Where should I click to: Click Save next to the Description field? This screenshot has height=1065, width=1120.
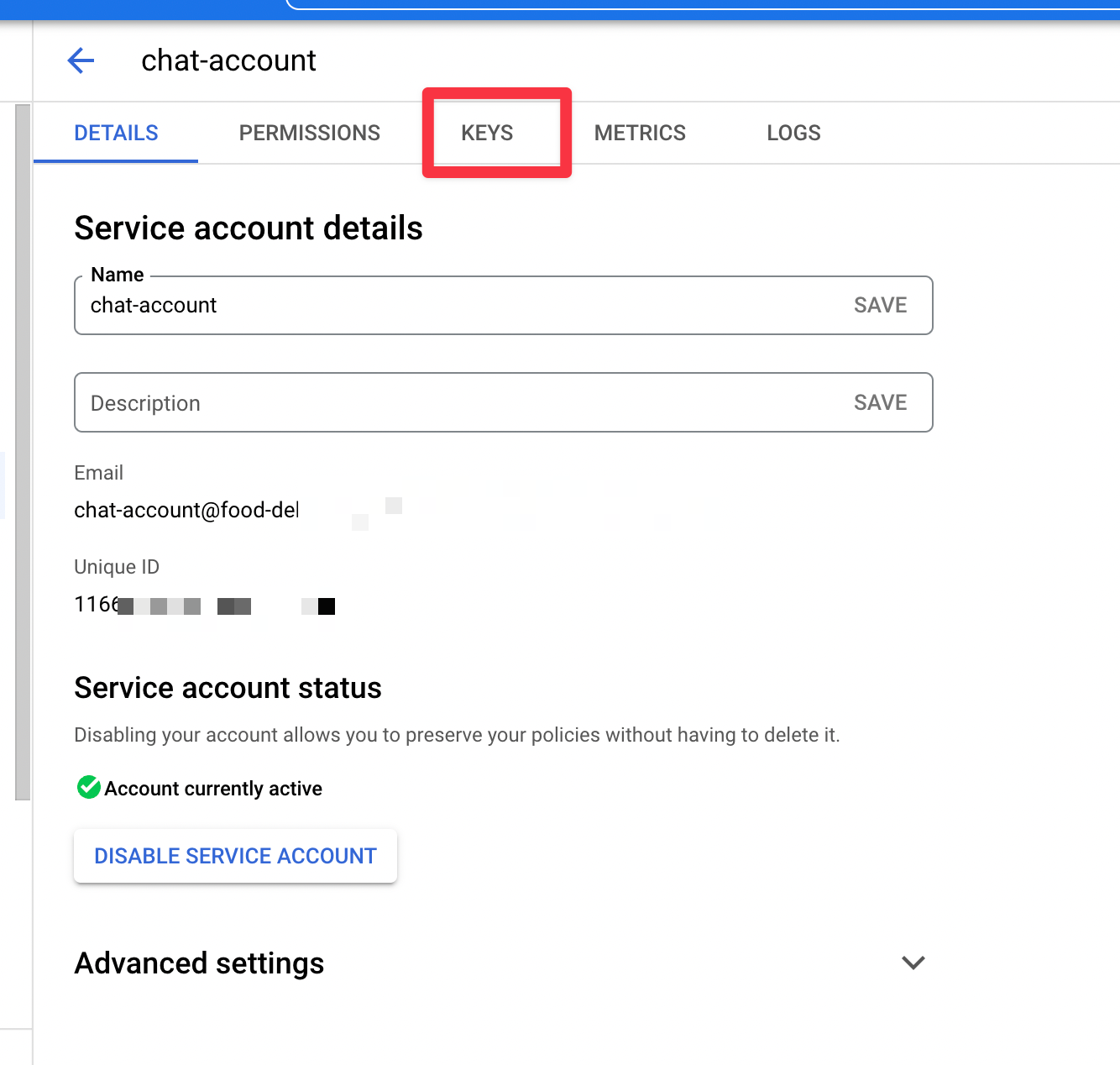[x=880, y=402]
